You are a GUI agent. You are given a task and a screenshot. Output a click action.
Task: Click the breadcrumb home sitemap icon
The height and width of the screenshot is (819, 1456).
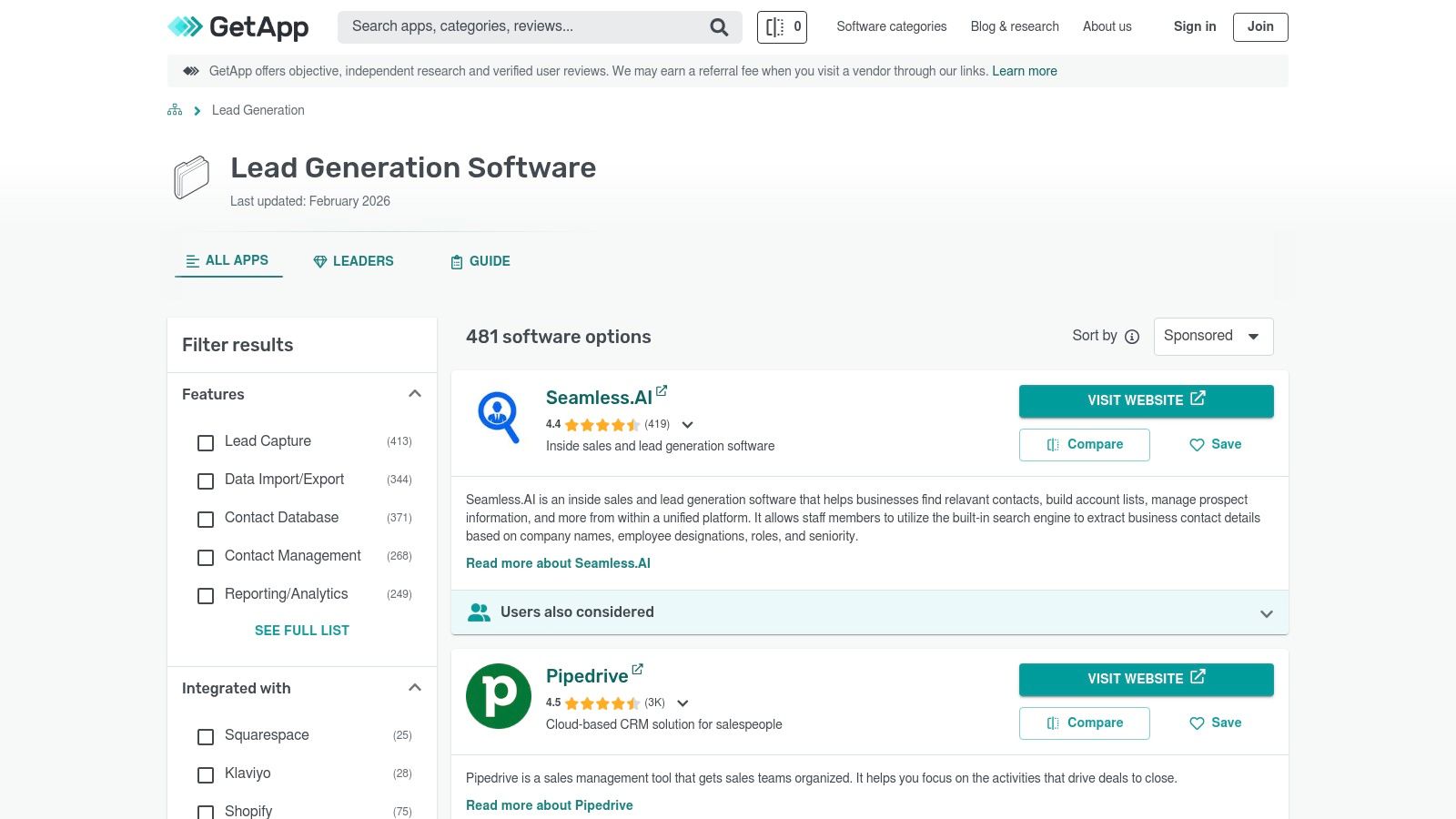(x=174, y=109)
